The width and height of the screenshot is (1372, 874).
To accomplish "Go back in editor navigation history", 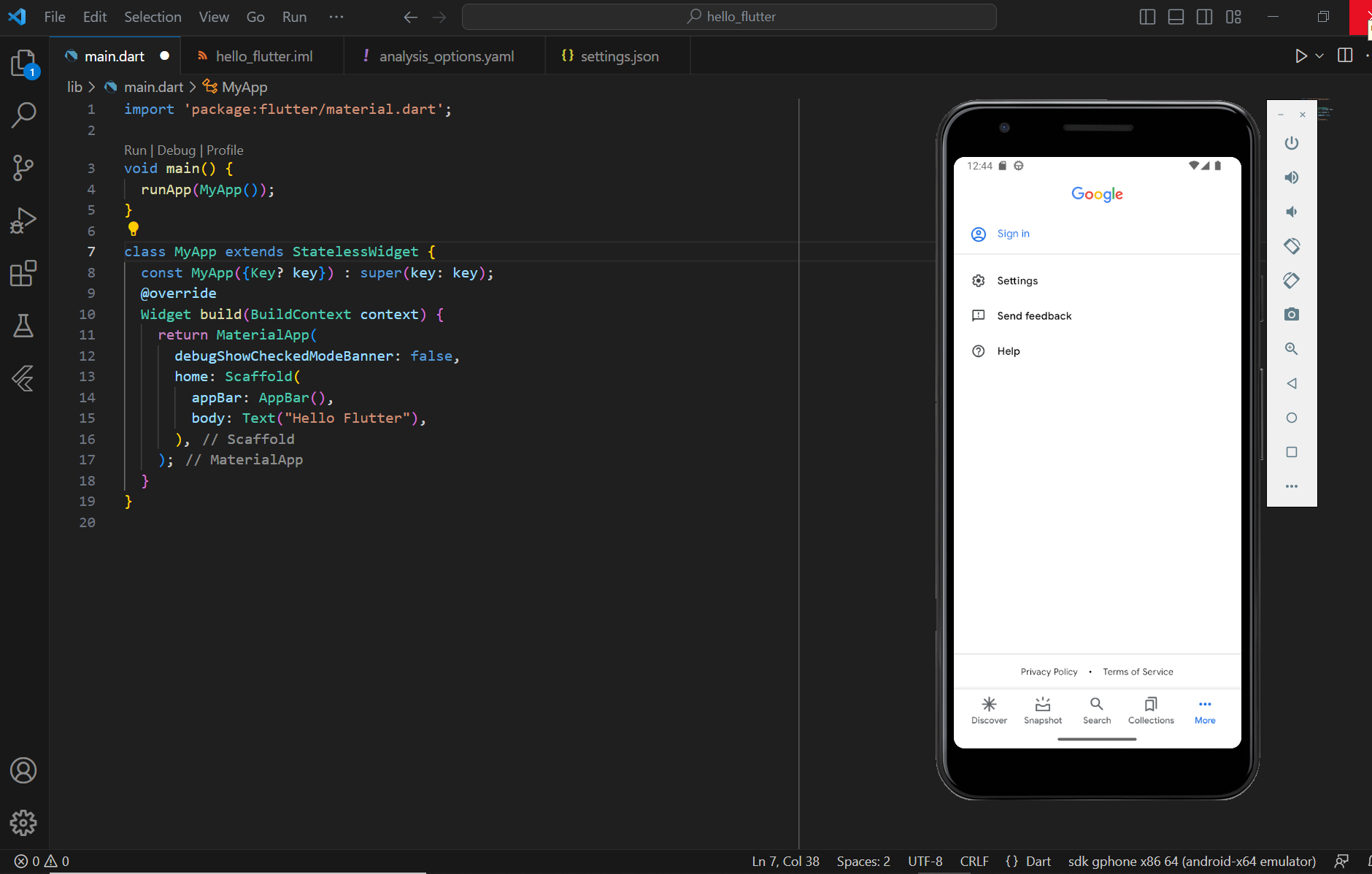I will tap(411, 17).
